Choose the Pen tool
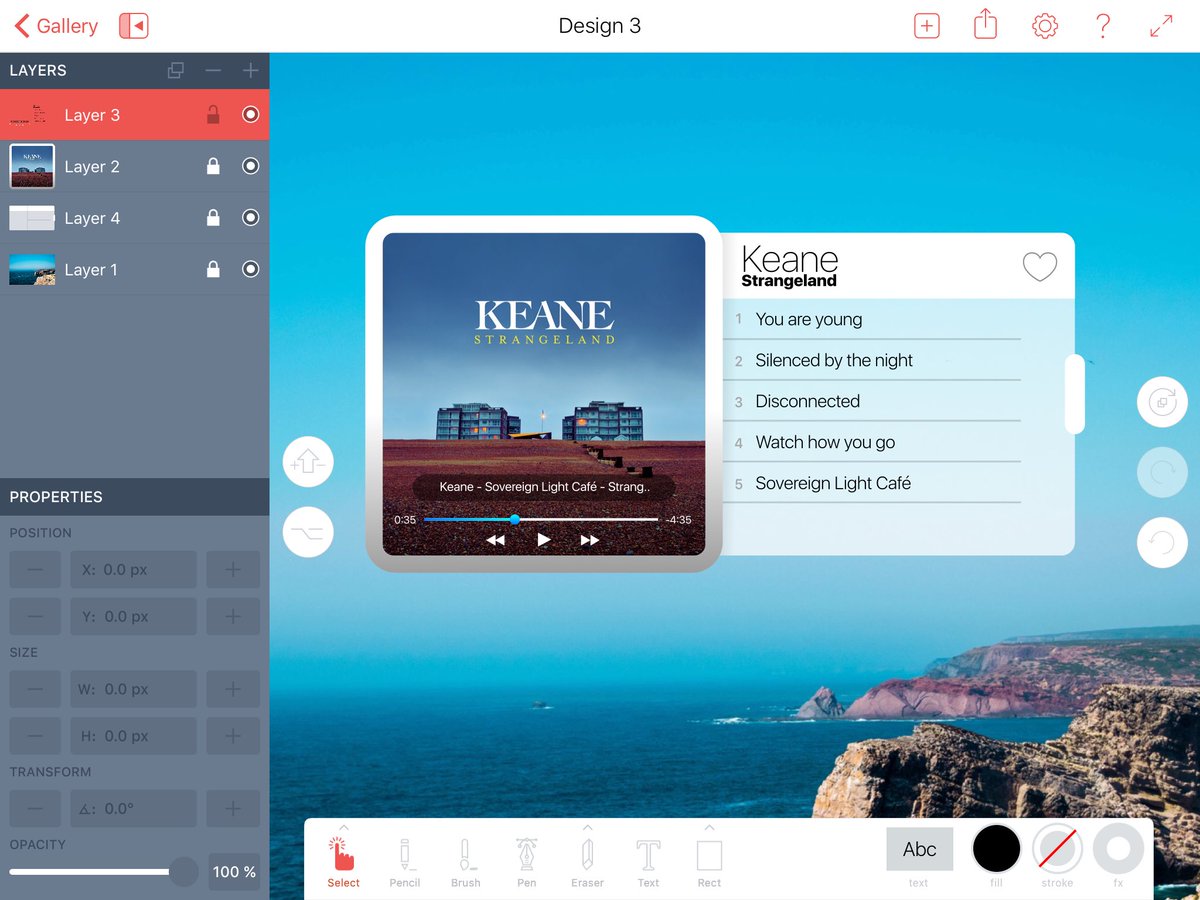The image size is (1200, 900). point(527,862)
